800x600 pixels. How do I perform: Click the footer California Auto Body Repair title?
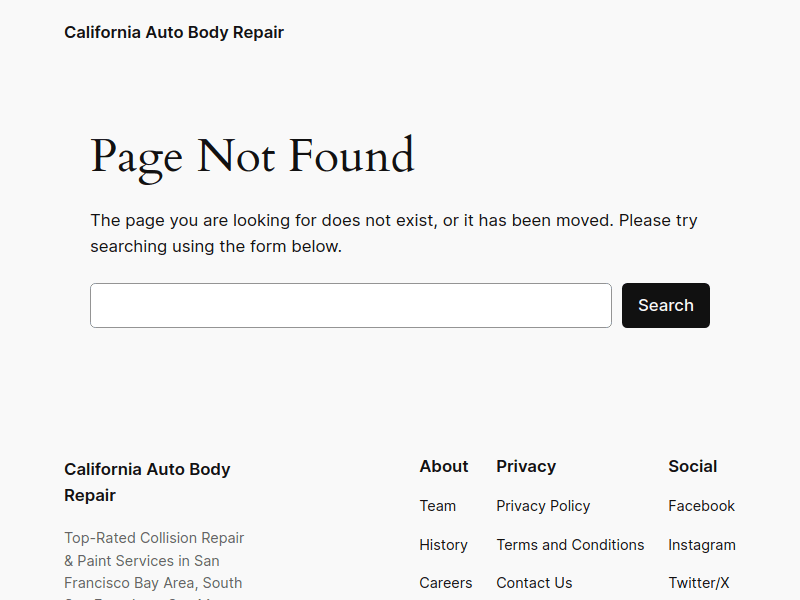pos(147,482)
